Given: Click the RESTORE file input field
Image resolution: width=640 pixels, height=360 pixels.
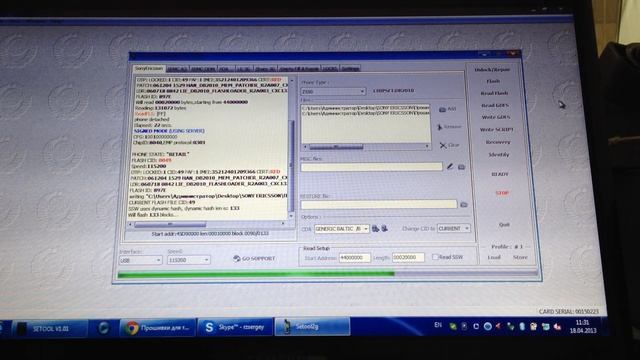Looking at the screenshot, I should click(379, 204).
